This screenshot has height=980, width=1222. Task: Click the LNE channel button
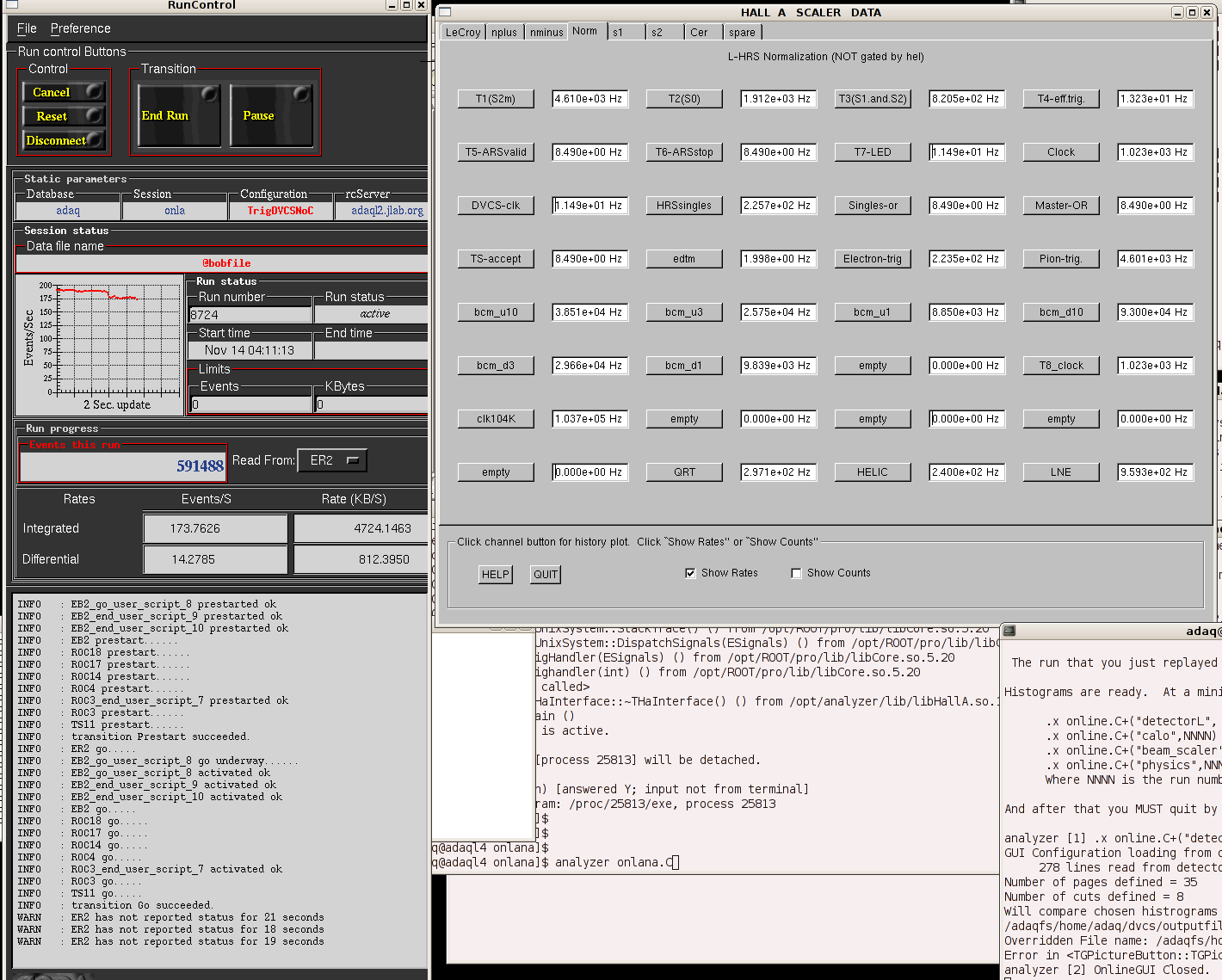pos(1061,472)
